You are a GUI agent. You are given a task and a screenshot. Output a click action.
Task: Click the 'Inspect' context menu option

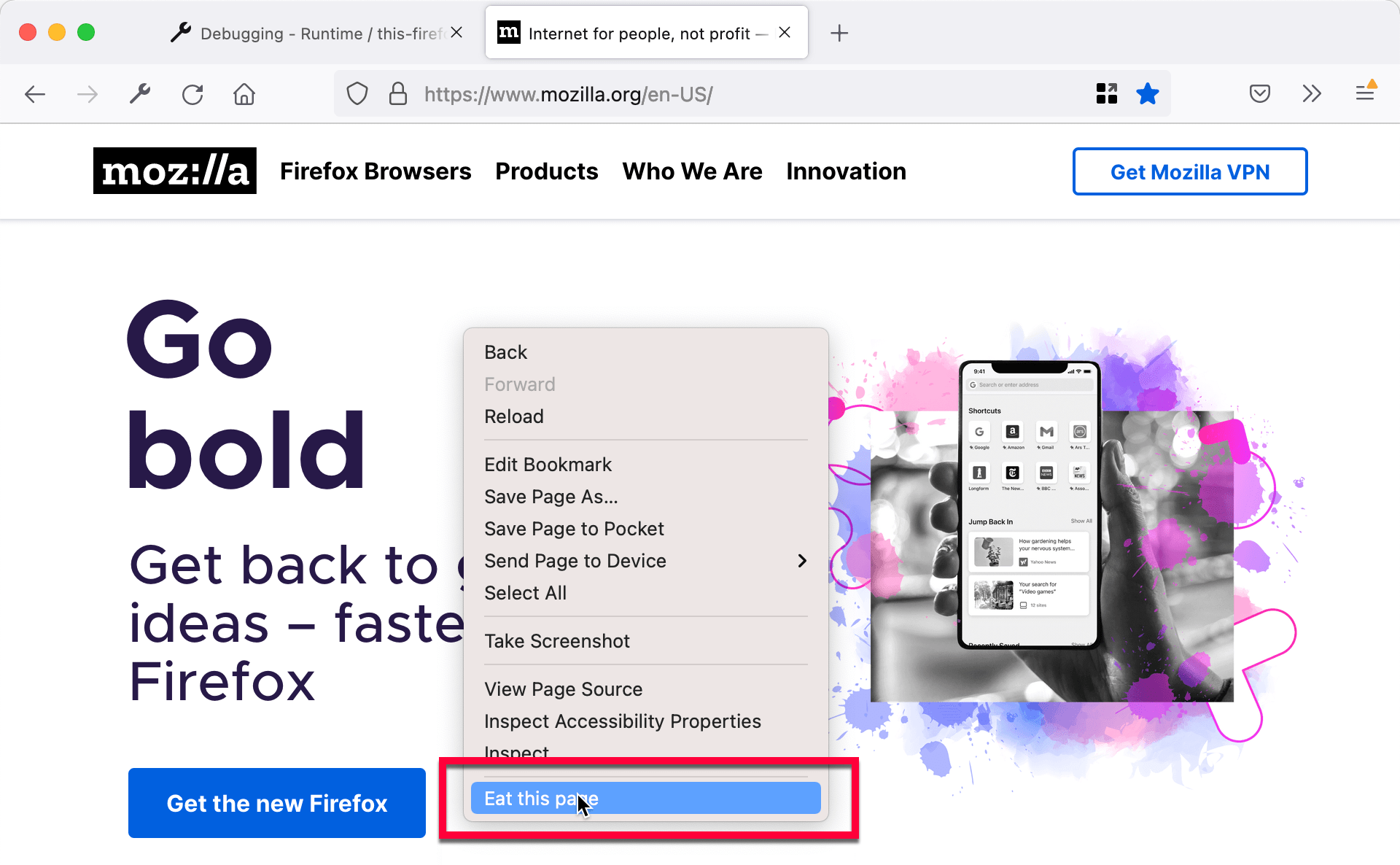tap(516, 753)
